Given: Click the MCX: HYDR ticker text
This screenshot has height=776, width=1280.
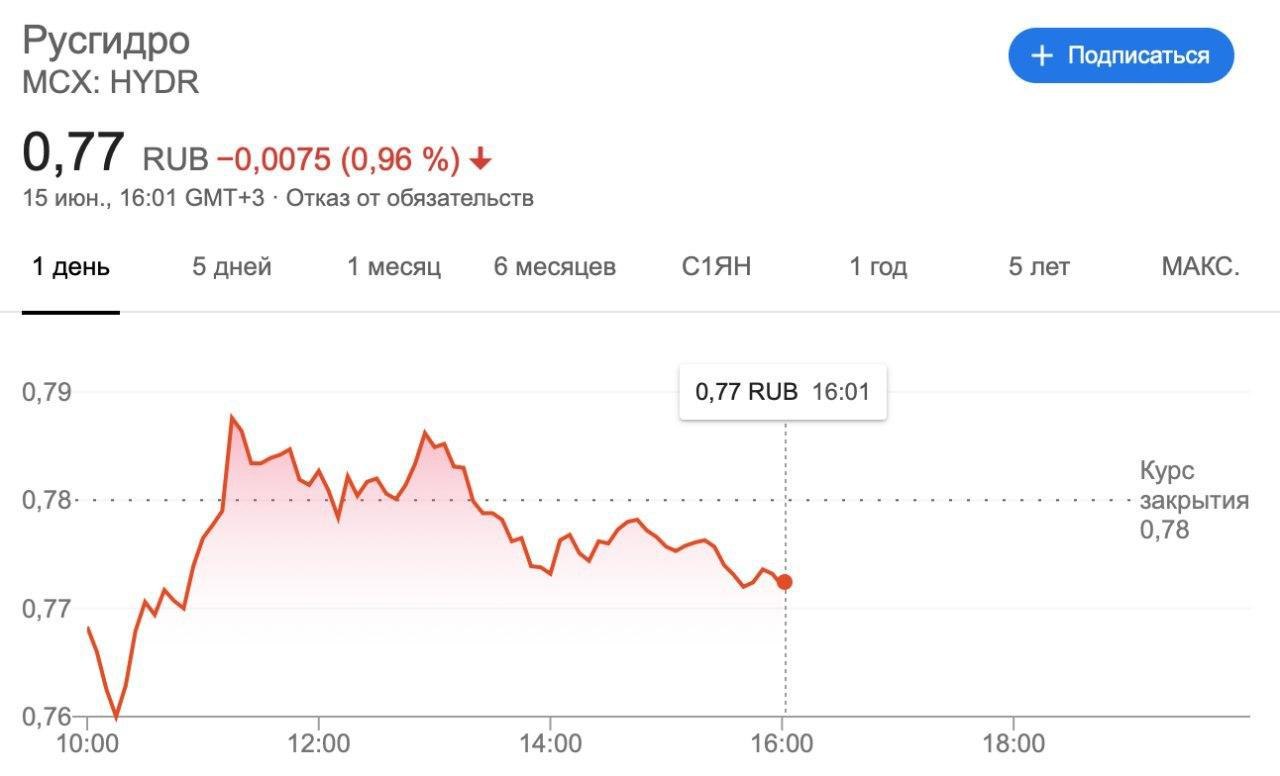Looking at the screenshot, I should pyautogui.click(x=111, y=83).
